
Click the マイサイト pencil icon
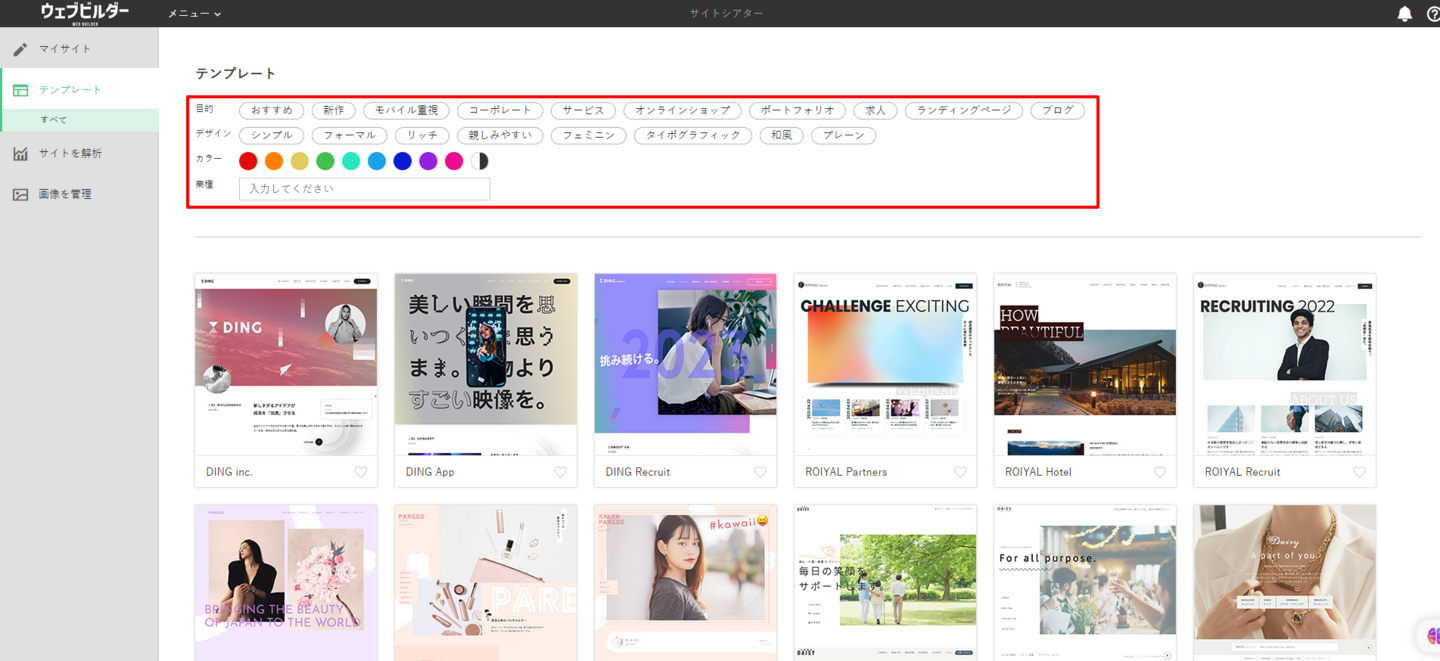coord(20,49)
